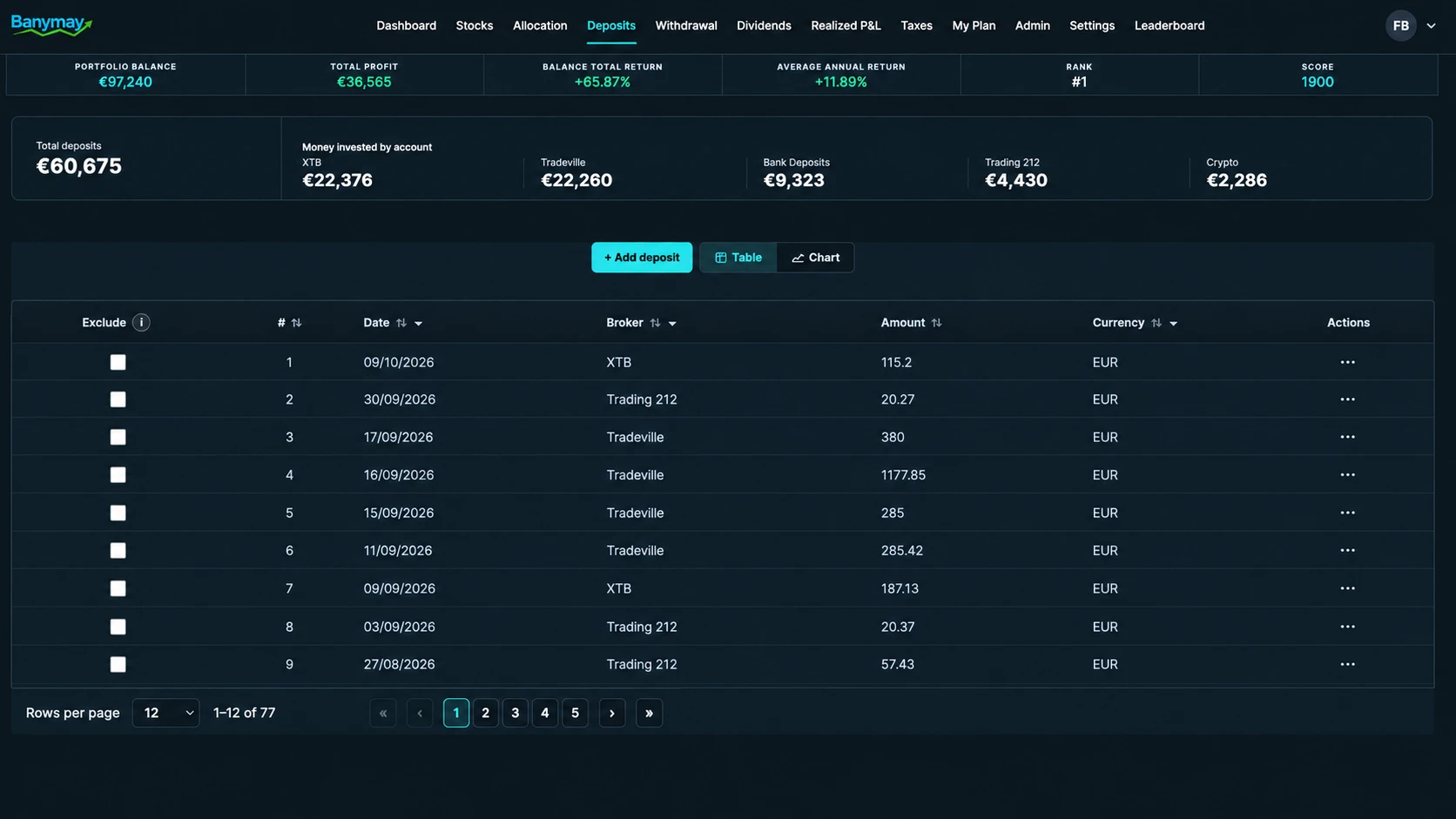This screenshot has width=1456, height=819.
Task: Open actions menu for the 187.13 deposit
Action: click(1347, 588)
